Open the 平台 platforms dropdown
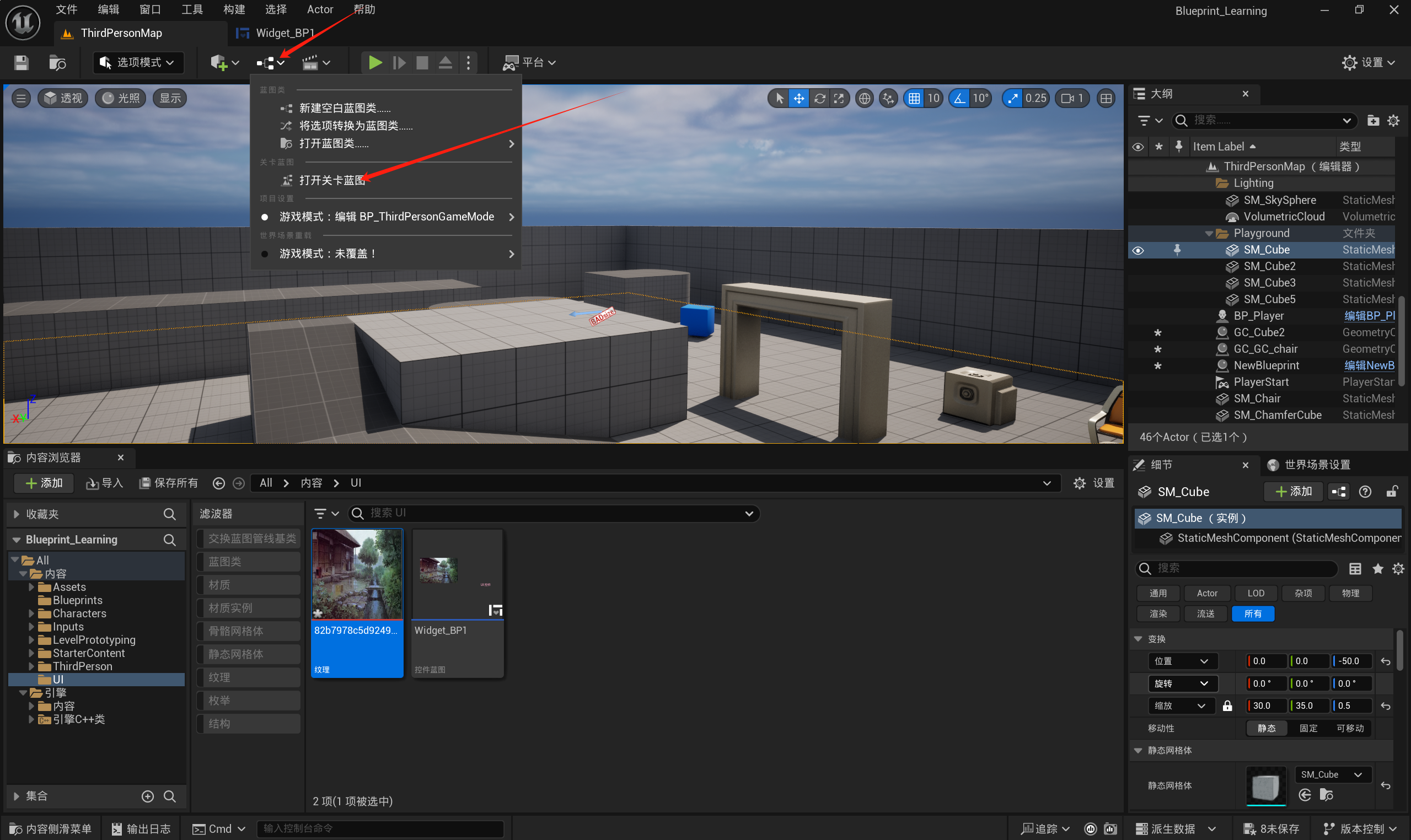The image size is (1411, 840). tap(529, 63)
